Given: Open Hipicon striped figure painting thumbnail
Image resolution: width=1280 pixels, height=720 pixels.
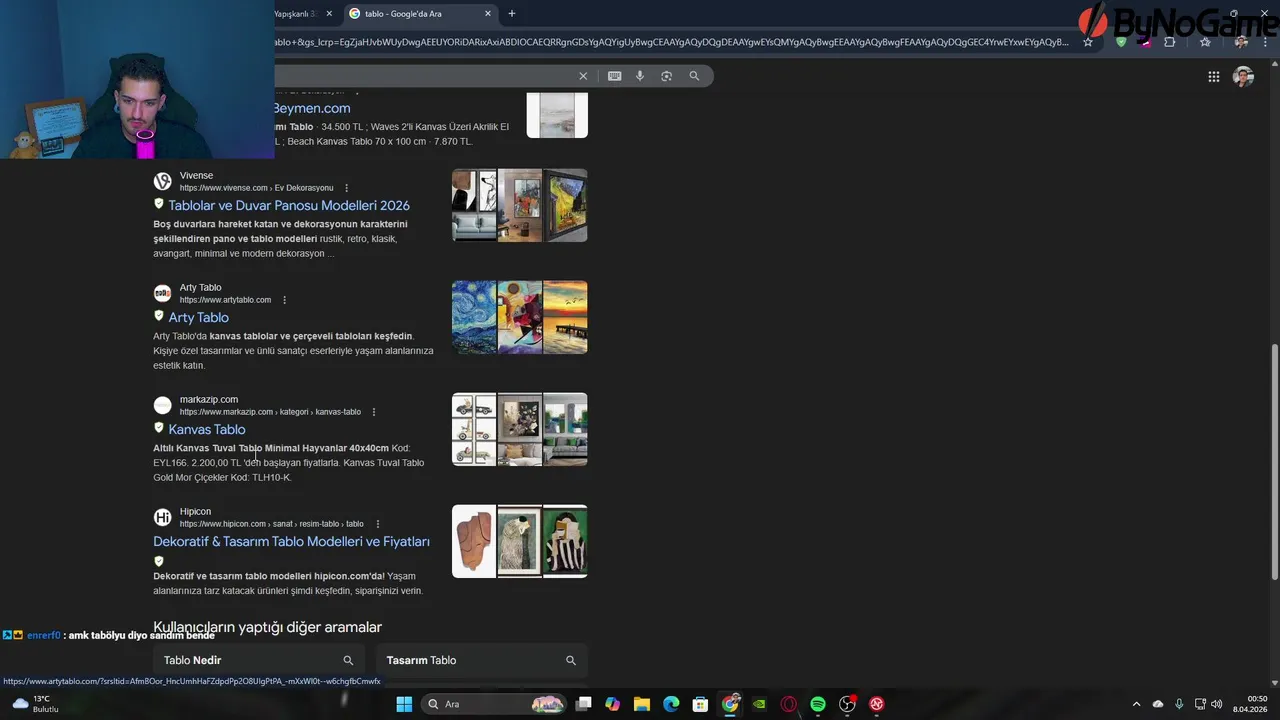Looking at the screenshot, I should click(565, 541).
